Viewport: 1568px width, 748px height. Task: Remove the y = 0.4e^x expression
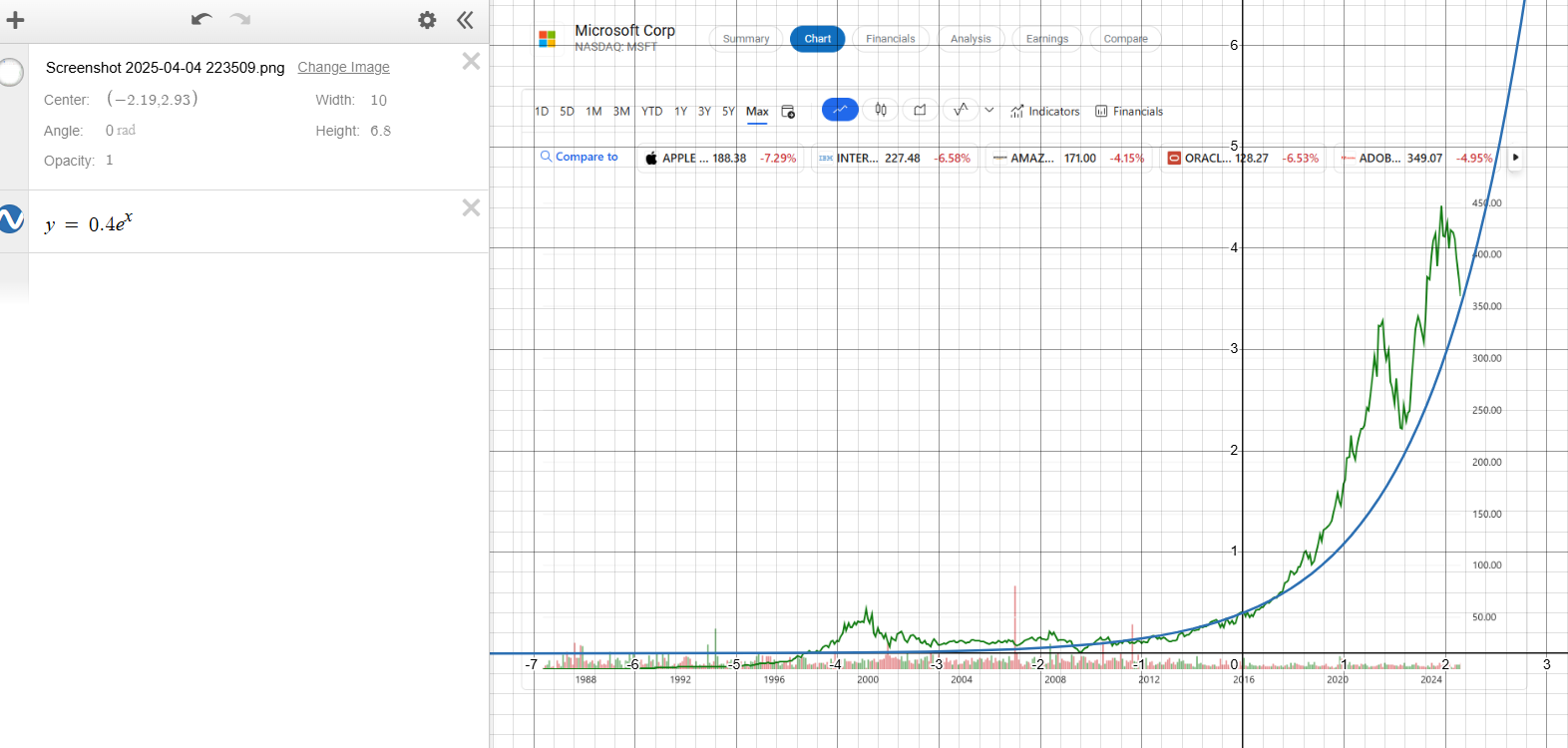[471, 207]
